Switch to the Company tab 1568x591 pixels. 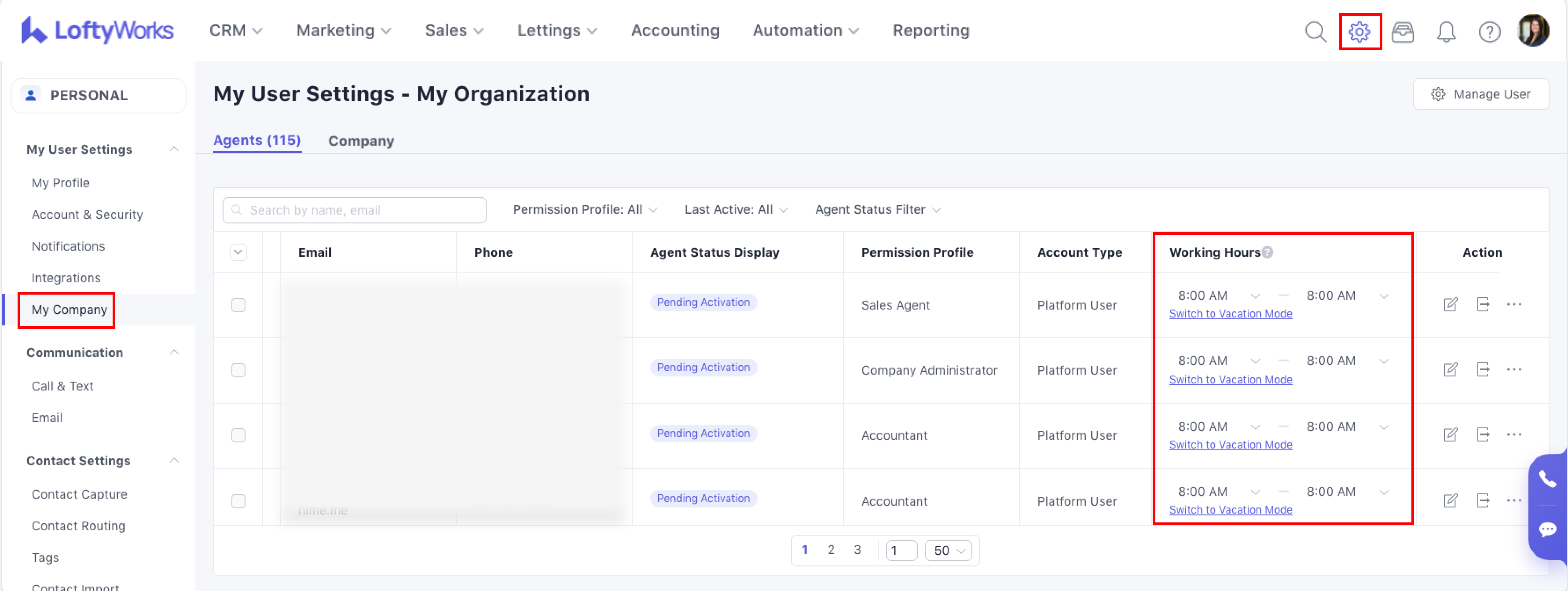pyautogui.click(x=361, y=141)
